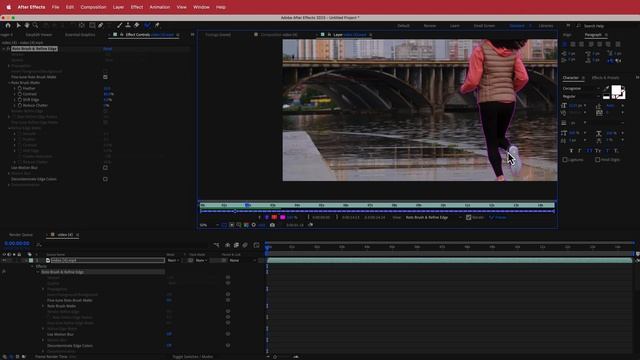The height and width of the screenshot is (360, 640).
Task: Toggle the Contrast stopwatch
Action: point(20,94)
